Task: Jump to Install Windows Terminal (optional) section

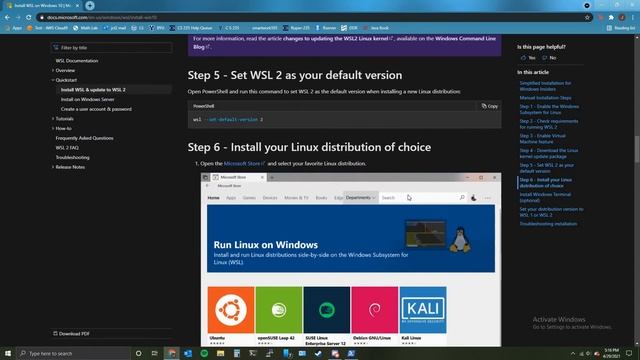Action: (x=545, y=198)
